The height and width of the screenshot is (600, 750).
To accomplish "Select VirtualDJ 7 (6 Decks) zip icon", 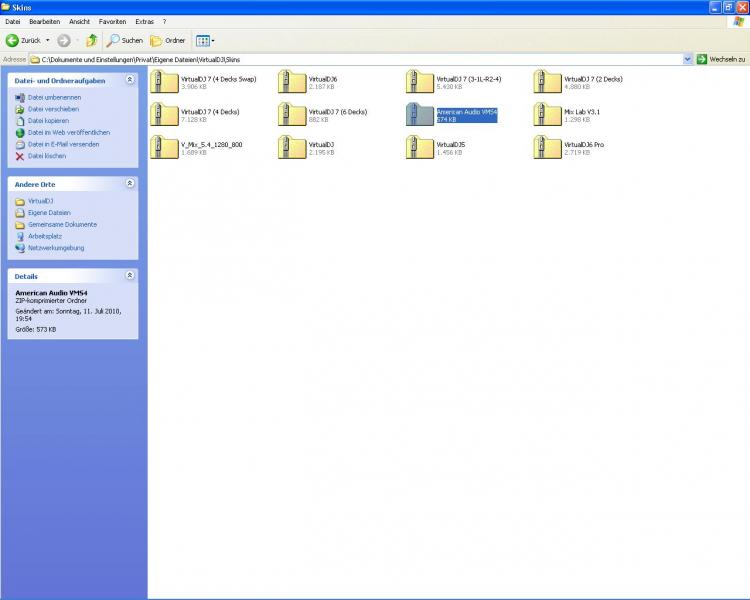I will pos(292,114).
